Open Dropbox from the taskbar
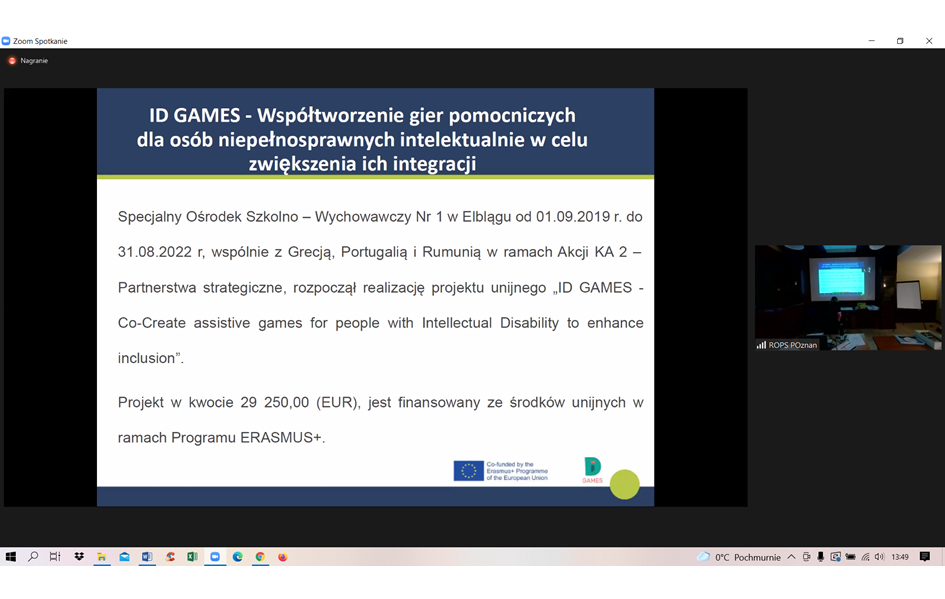The image size is (945, 599). coord(79,557)
